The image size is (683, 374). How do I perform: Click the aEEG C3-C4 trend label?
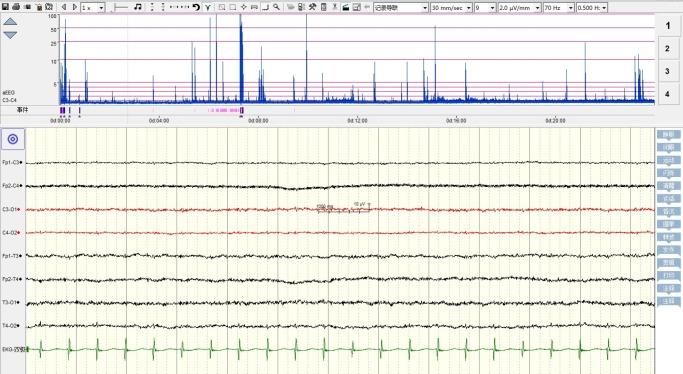coord(9,97)
